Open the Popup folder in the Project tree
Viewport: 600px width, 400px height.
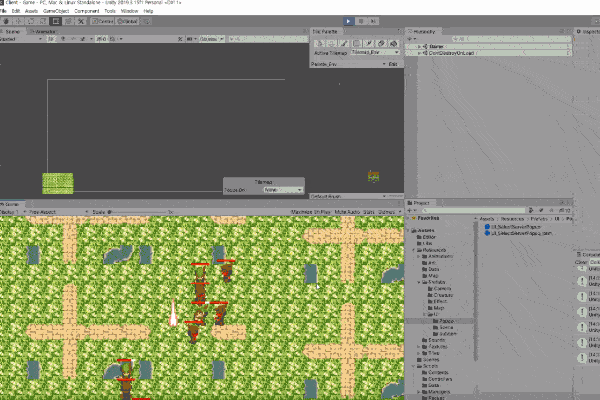click(443, 321)
